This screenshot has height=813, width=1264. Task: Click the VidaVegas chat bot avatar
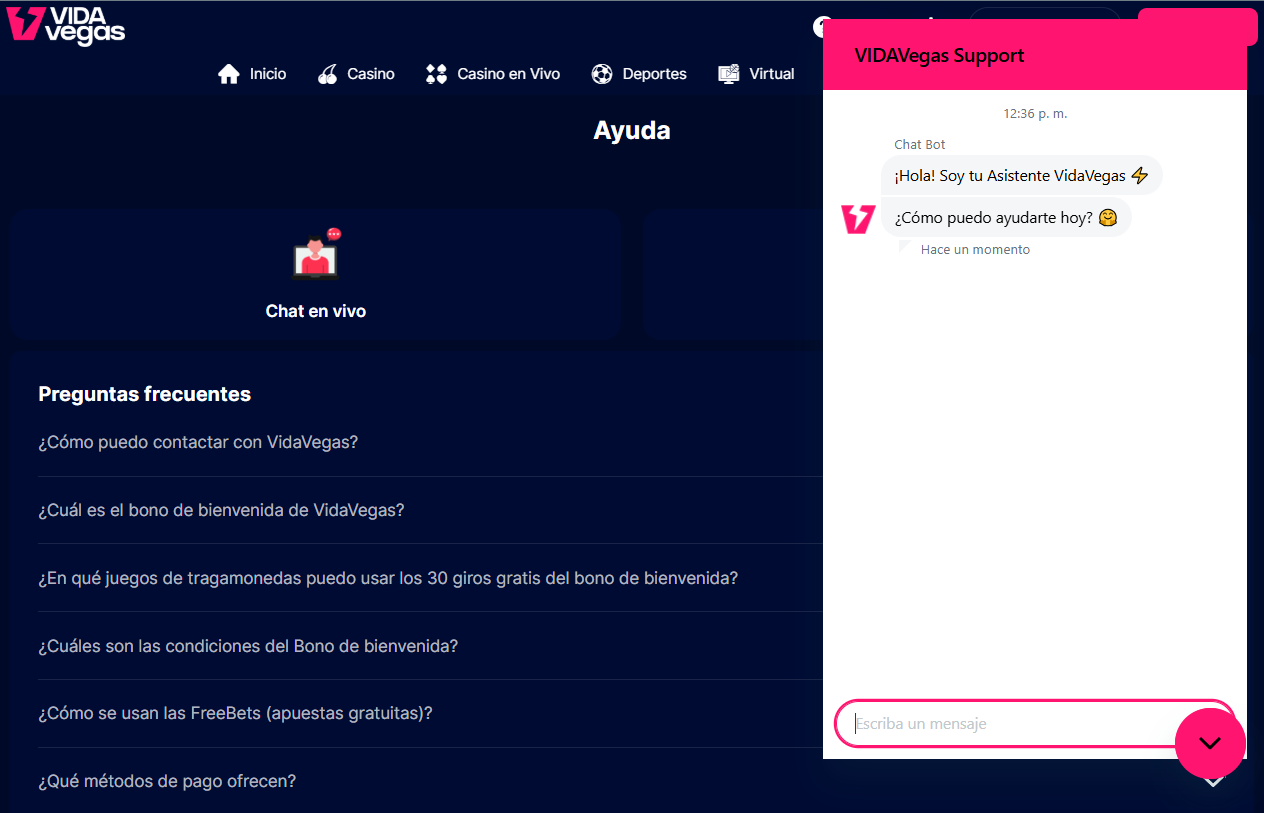[858, 219]
